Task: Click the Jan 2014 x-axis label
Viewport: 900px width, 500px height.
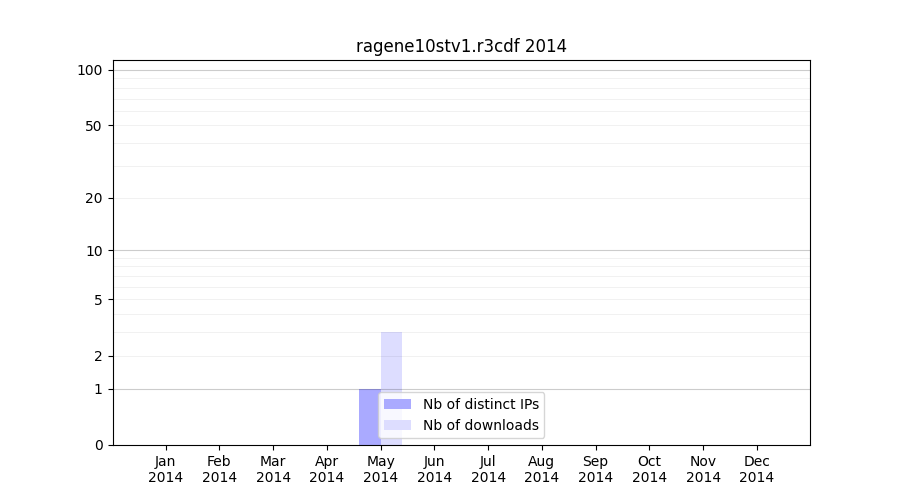Action: coord(166,469)
